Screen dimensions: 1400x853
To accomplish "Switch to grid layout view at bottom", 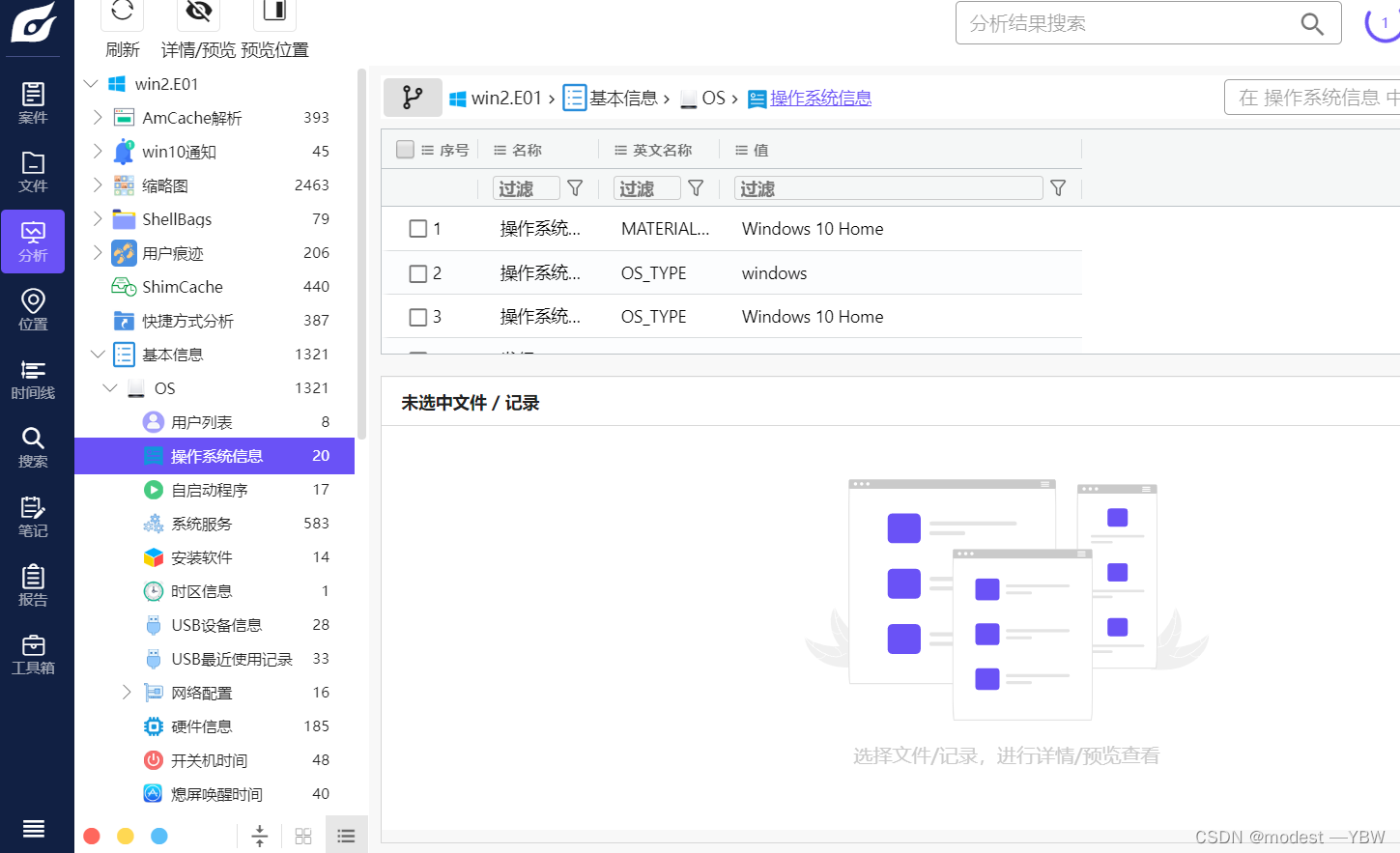I will click(x=302, y=835).
